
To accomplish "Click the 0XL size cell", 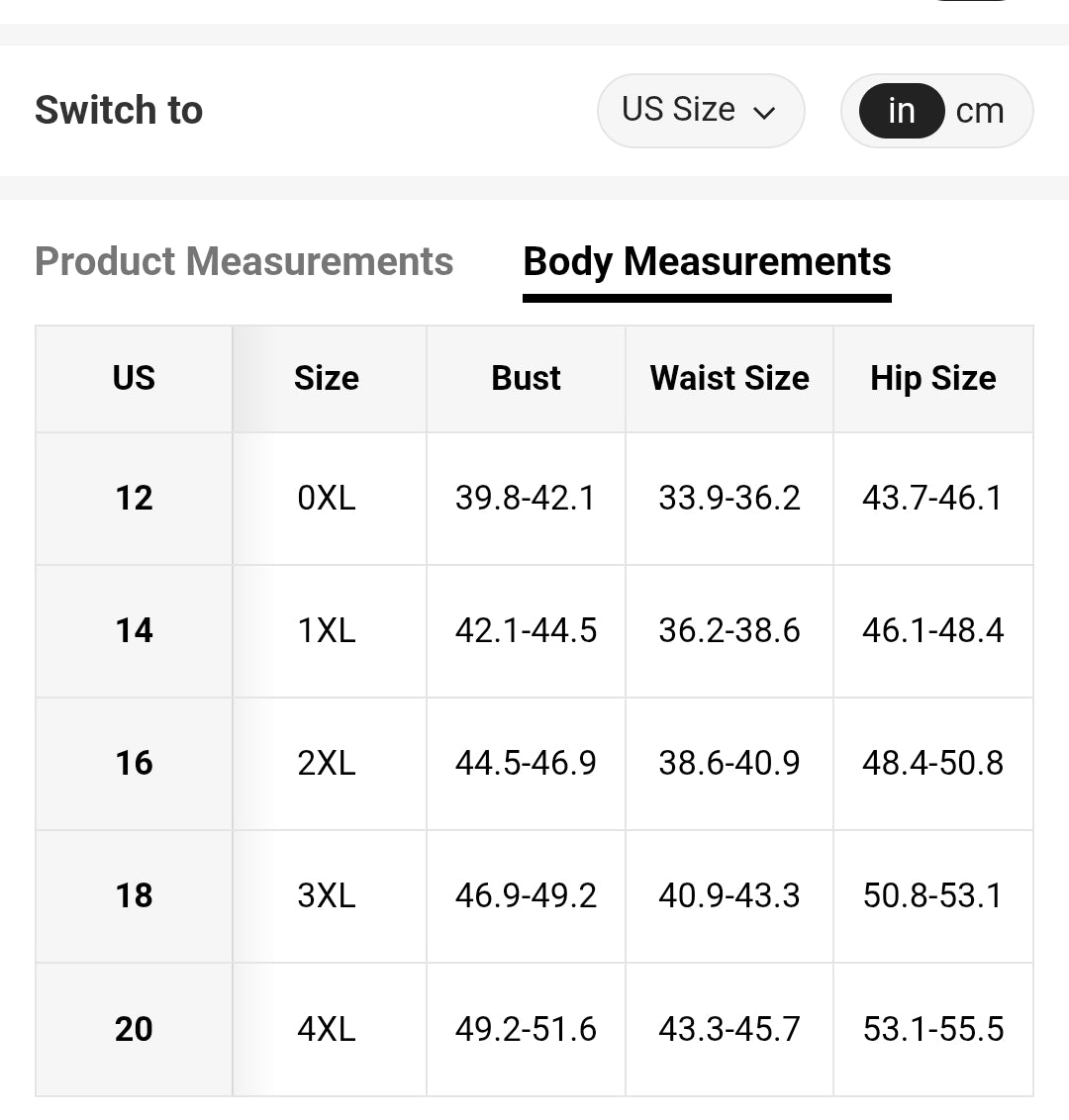I will pyautogui.click(x=327, y=498).
